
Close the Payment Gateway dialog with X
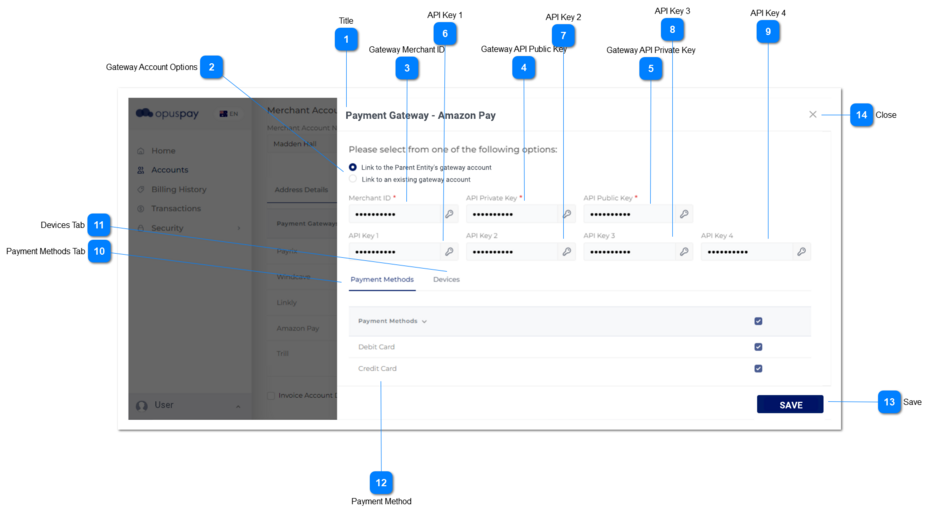tap(812, 115)
